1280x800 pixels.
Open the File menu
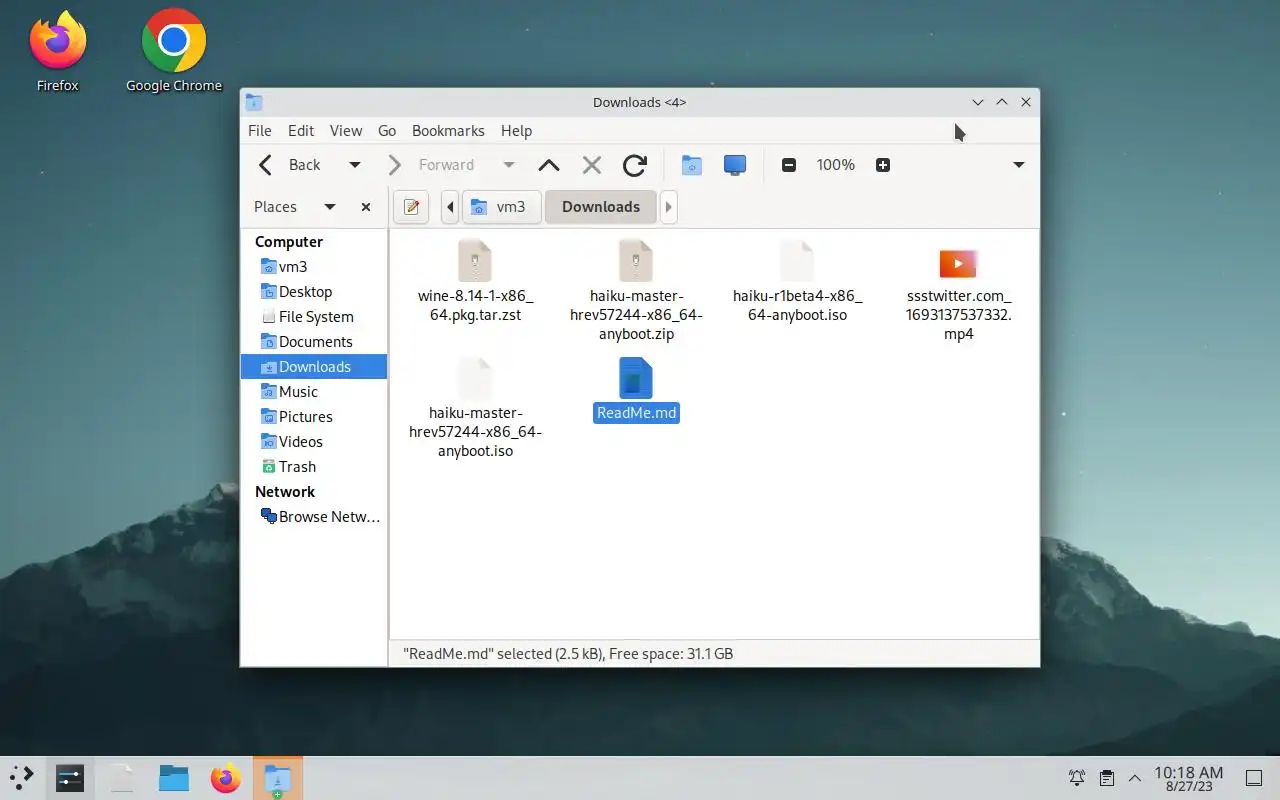pyautogui.click(x=260, y=131)
